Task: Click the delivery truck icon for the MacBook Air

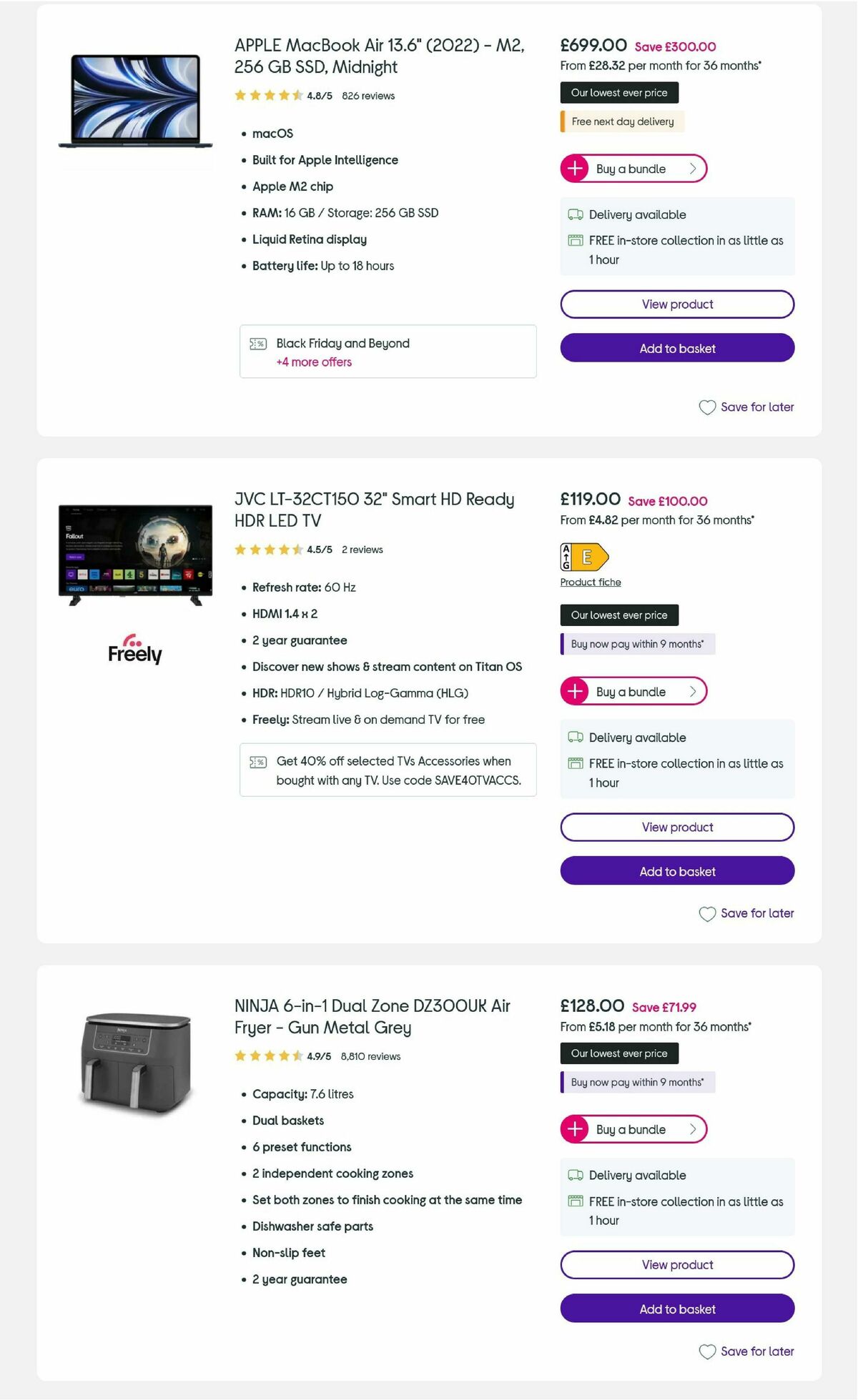Action: (574, 214)
